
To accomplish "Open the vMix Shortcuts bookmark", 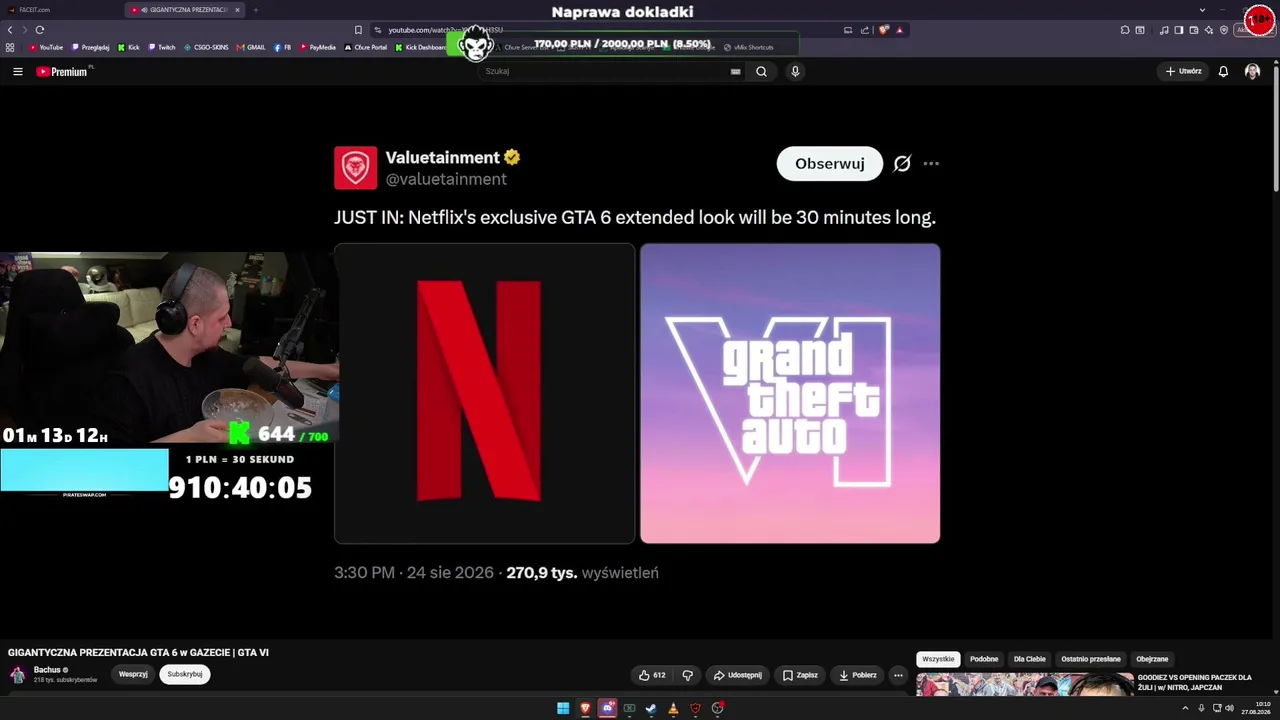I will coord(749,47).
